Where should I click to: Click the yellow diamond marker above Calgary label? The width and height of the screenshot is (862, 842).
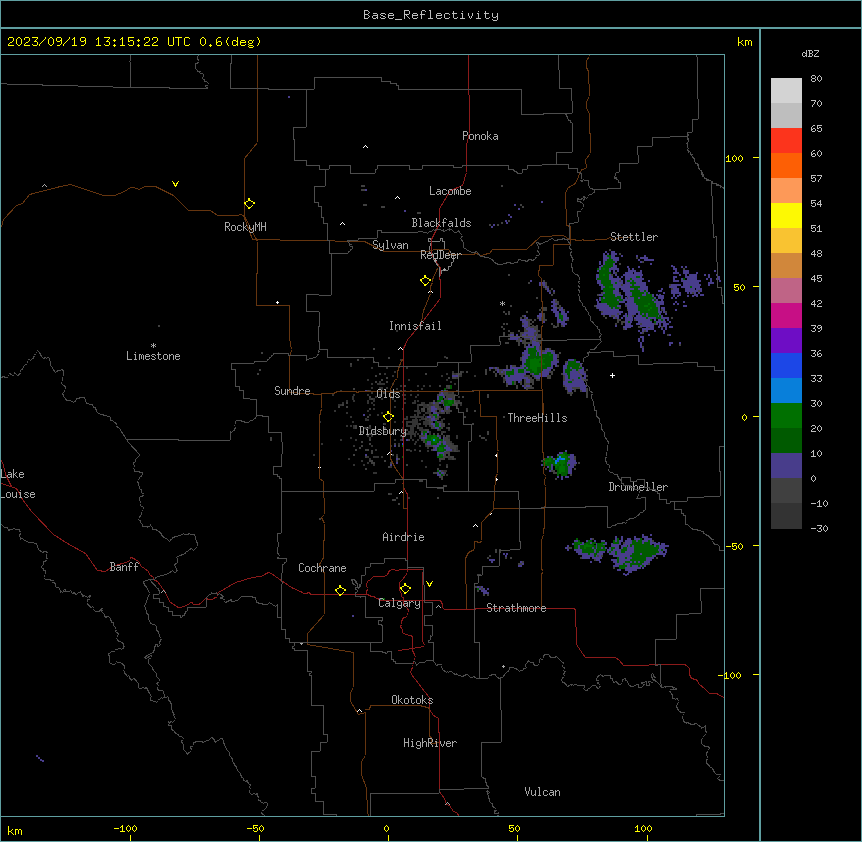pyautogui.click(x=405, y=589)
